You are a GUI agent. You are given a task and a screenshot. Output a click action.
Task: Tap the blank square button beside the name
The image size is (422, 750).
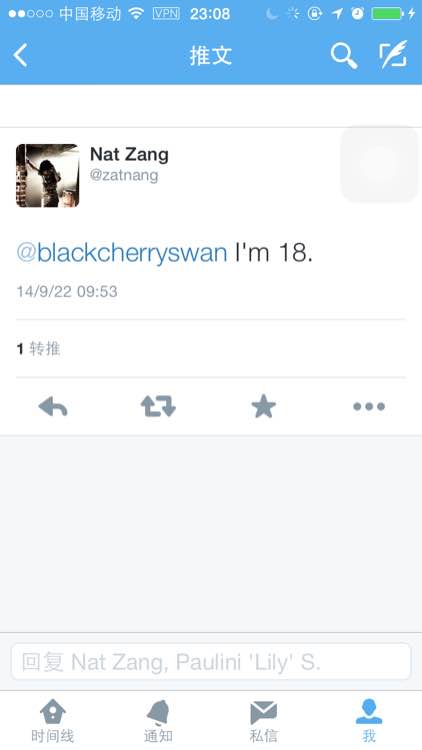[x=380, y=164]
